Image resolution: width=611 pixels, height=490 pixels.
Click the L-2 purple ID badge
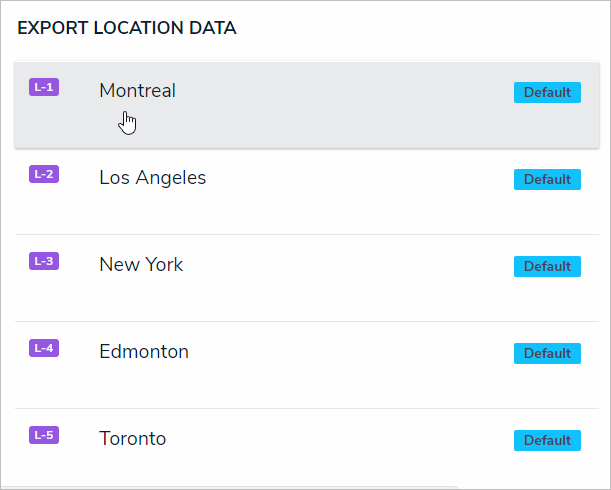click(44, 174)
